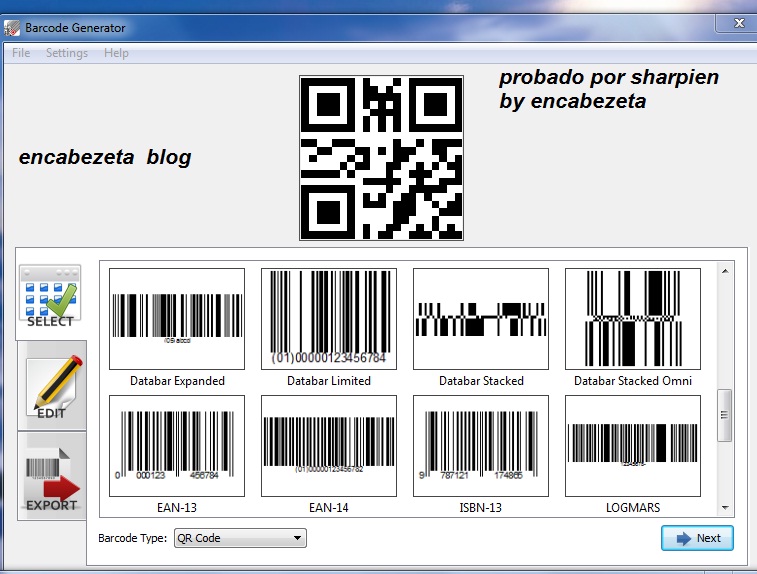Click the scroll up arrow of barcode list
Screen dimensions: 757x574
pos(725,271)
